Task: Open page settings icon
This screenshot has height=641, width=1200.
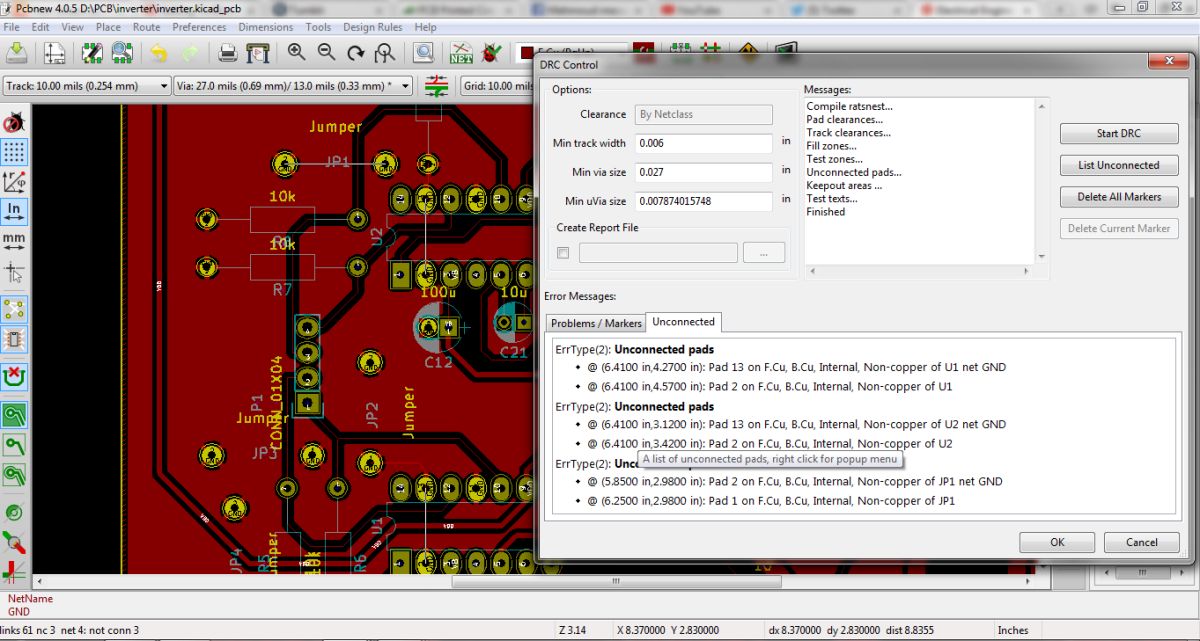Action: coord(55,52)
